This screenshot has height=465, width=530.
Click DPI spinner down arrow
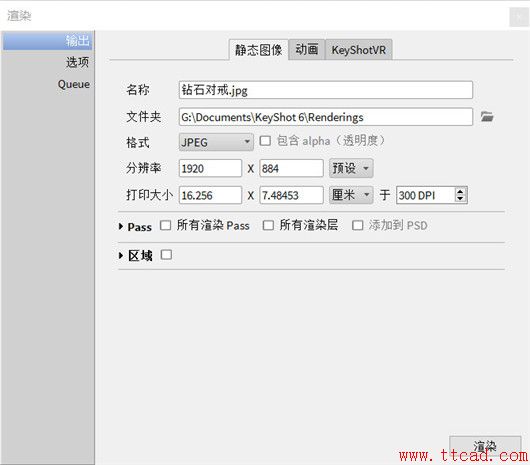tap(460, 199)
